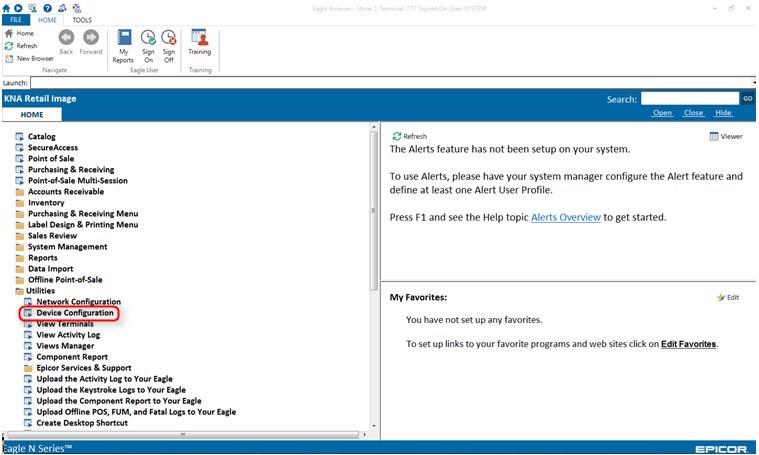Viewport: 759px width, 455px height.
Task: Click the Edit Favorites link
Action: [688, 344]
